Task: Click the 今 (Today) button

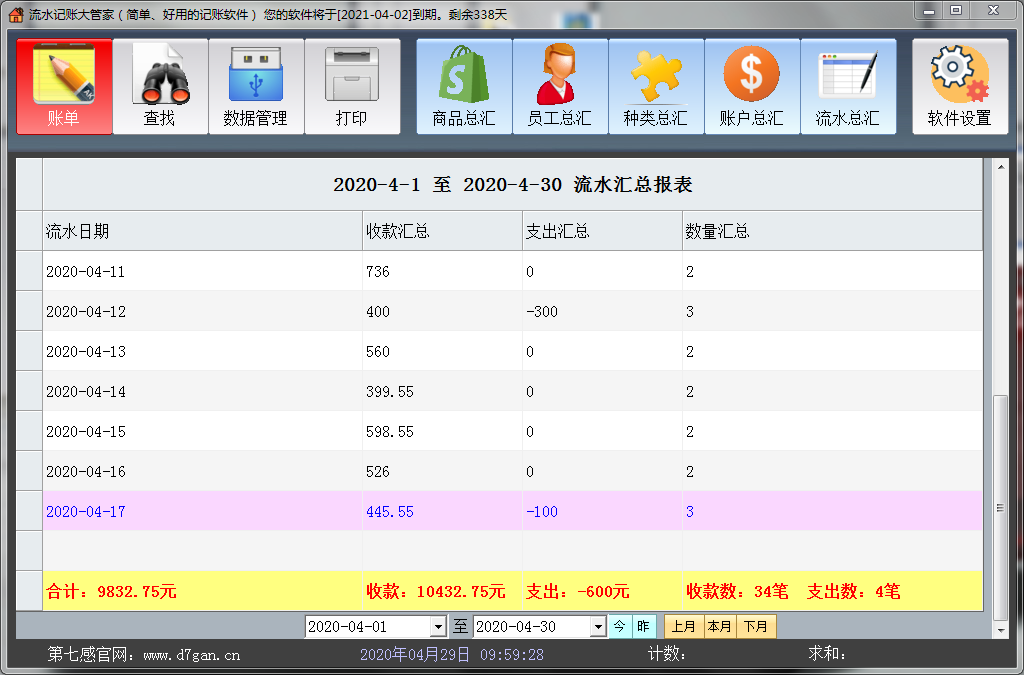Action: tap(620, 626)
